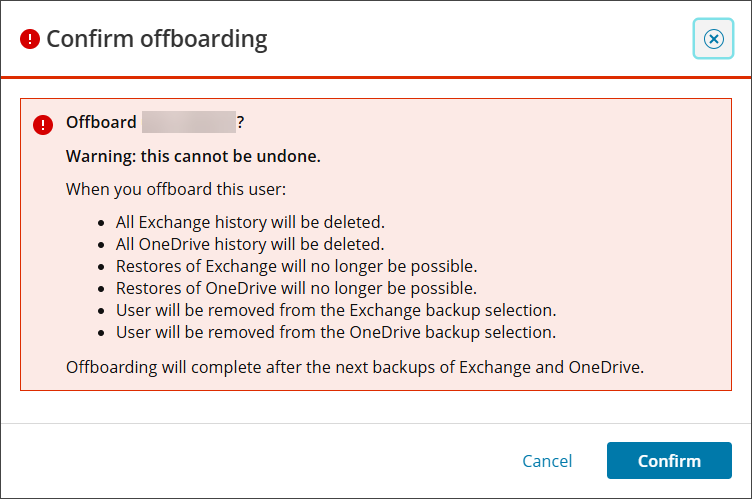
Task: Close the Confirm offboarding dialog
Action: 713,39
